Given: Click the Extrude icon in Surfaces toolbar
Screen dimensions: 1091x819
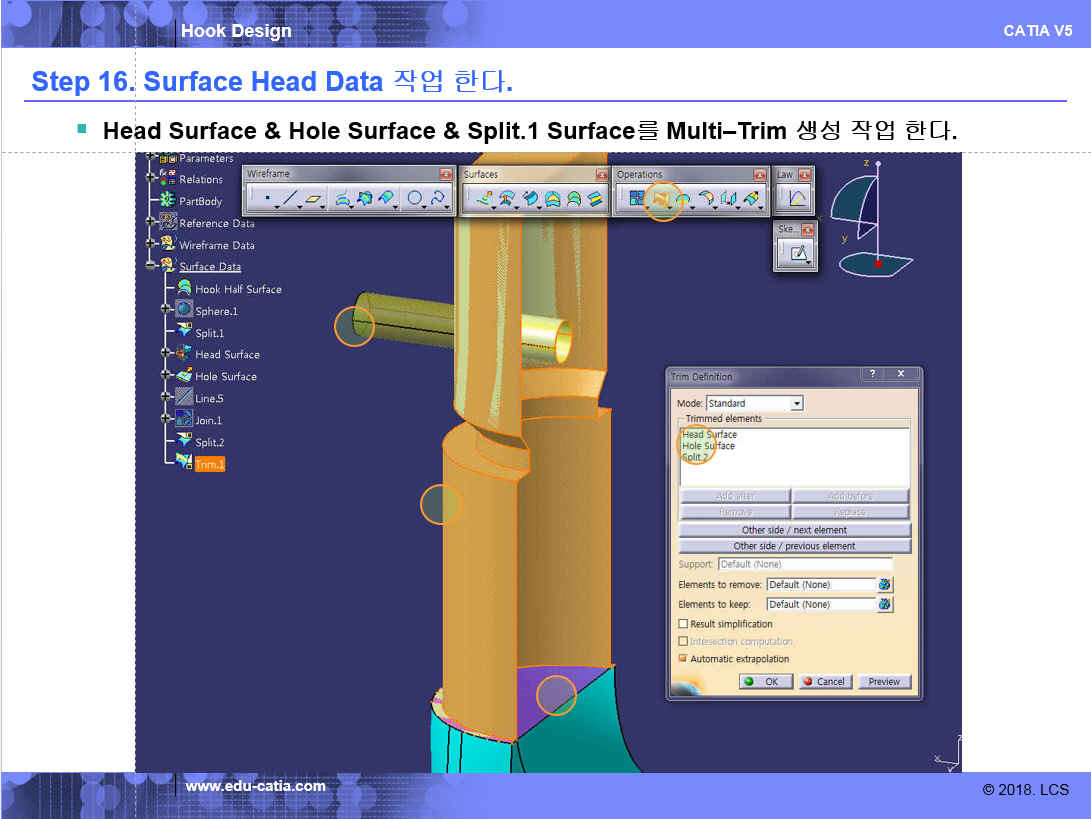Looking at the screenshot, I should 482,199.
